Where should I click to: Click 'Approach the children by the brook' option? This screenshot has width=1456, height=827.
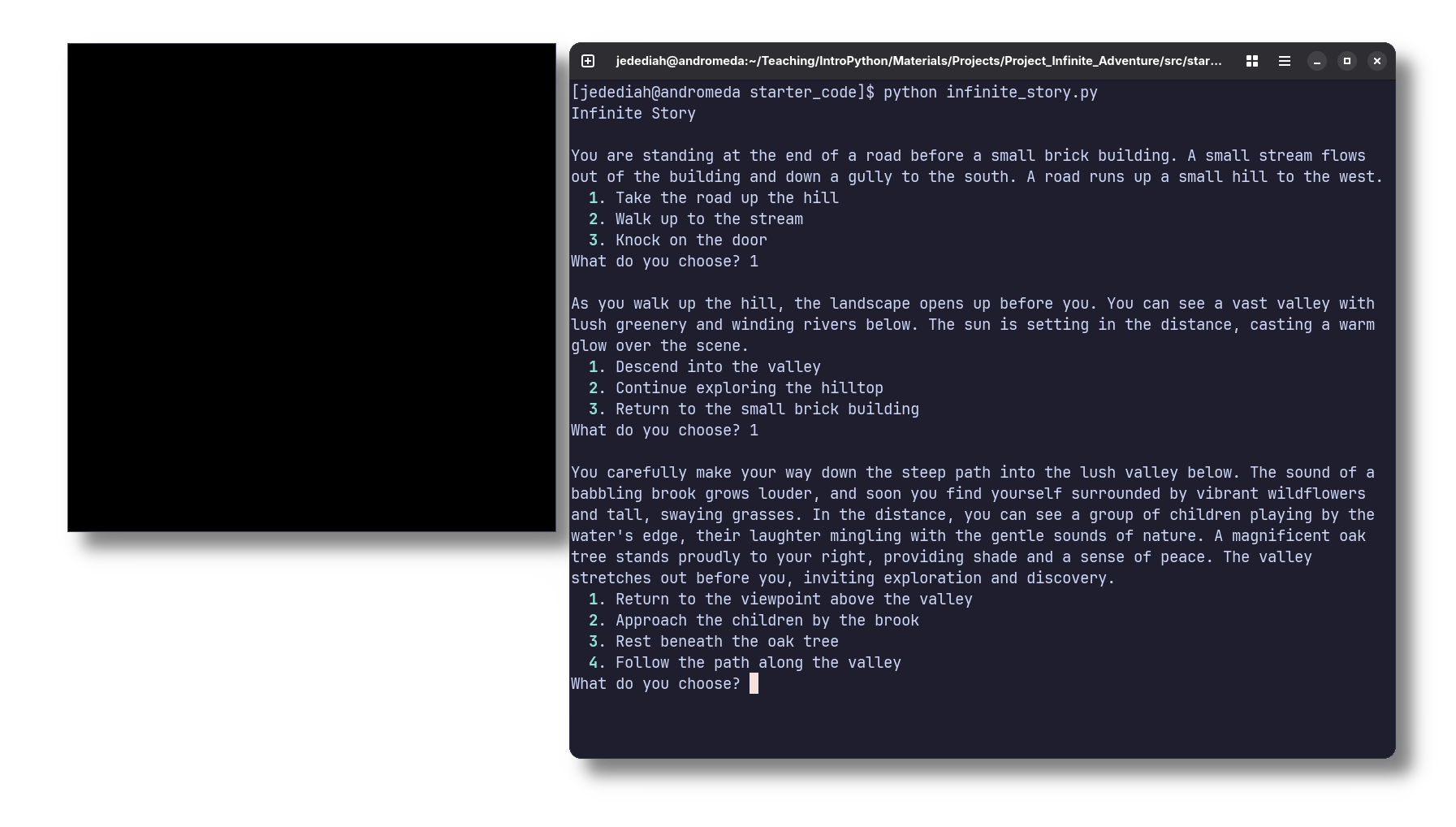click(x=767, y=621)
